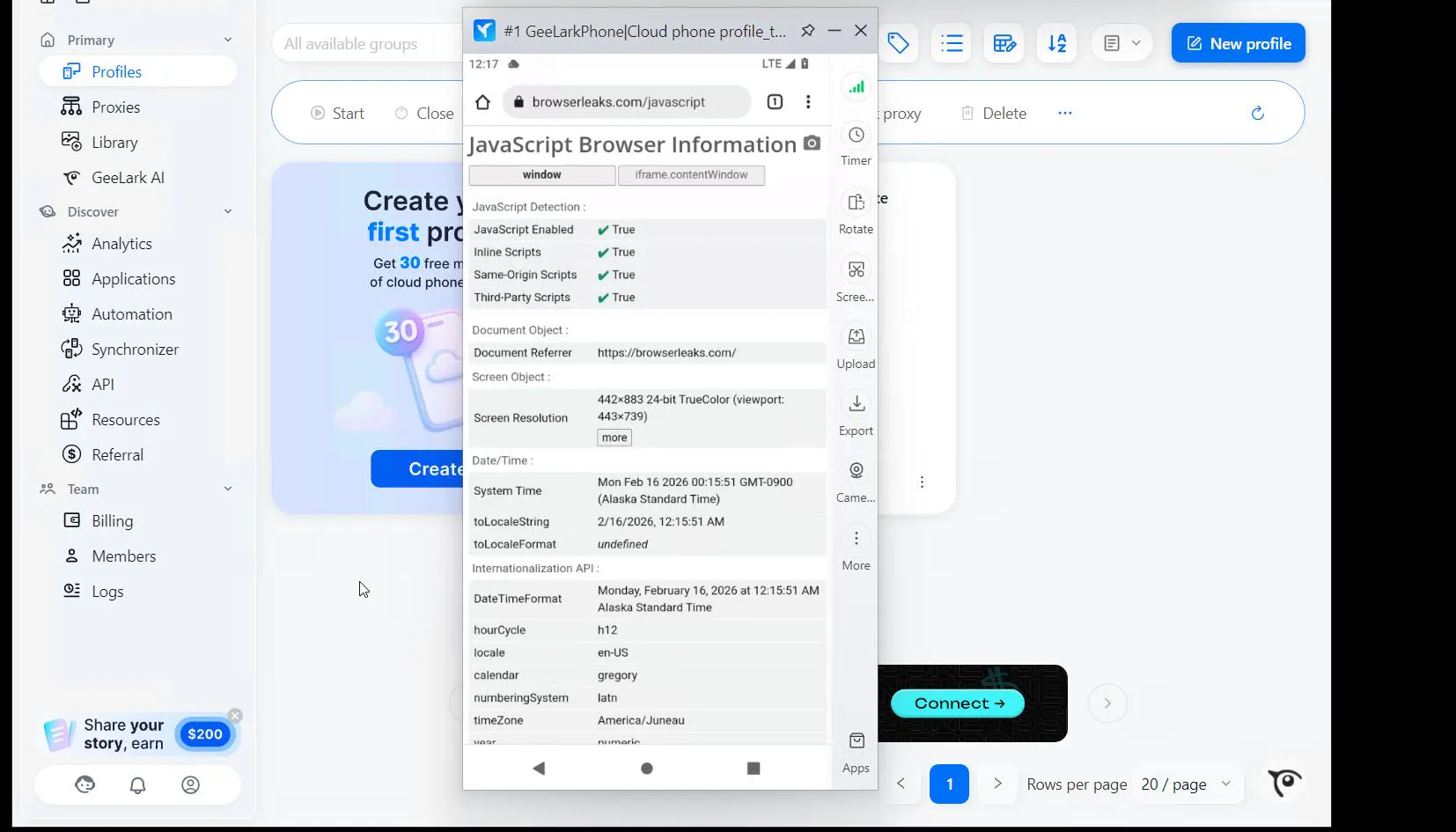The image size is (1456, 832).
Task: Open the phone browser three-dot menu
Action: 808,102
